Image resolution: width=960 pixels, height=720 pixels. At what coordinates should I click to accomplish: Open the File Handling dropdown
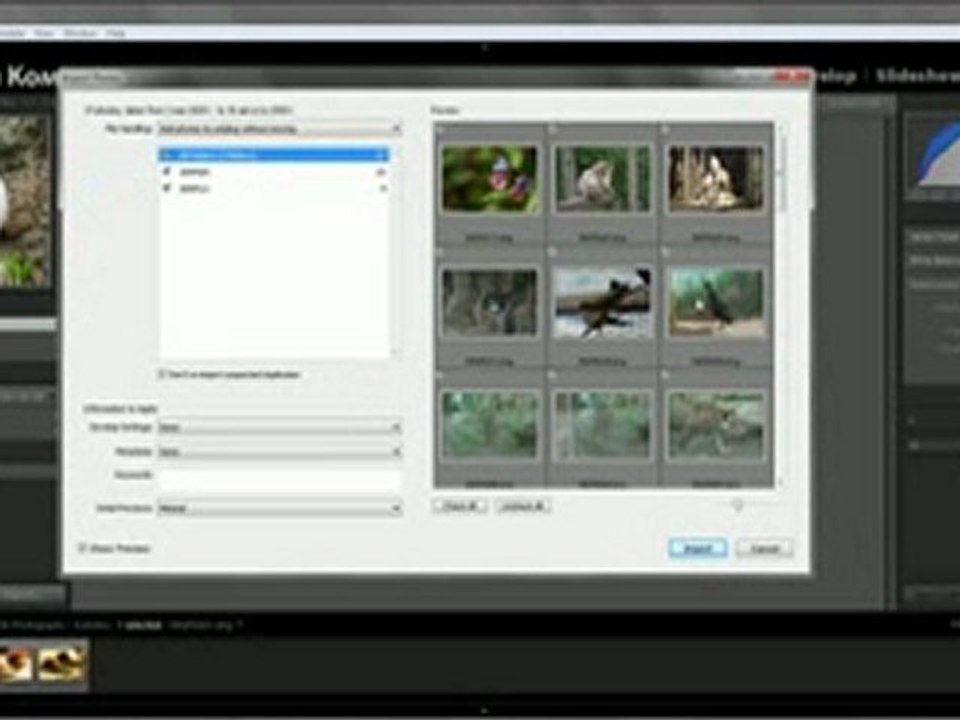[x=279, y=129]
